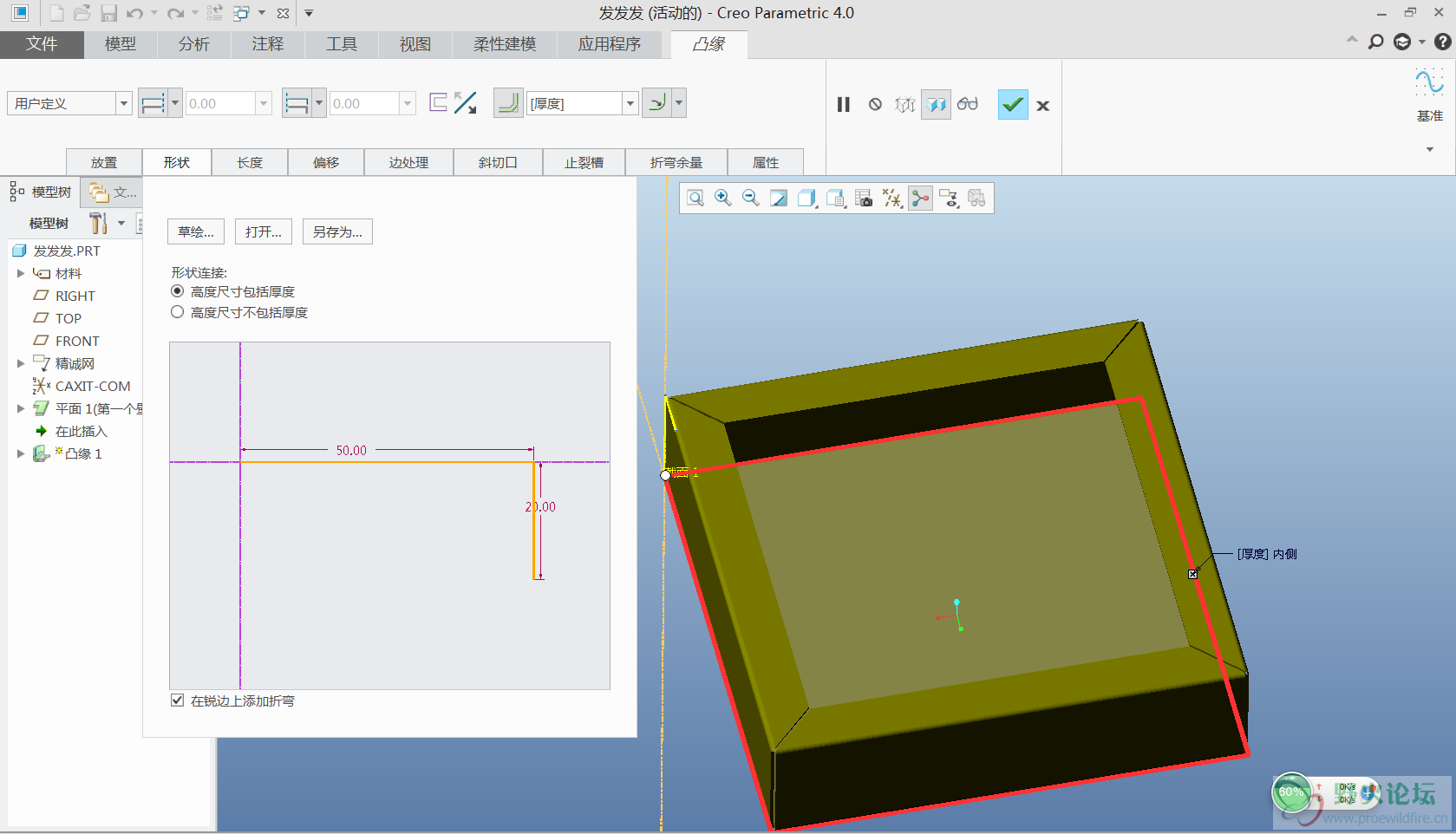Click the glasses verify preview icon
This screenshot has width=1456, height=834.
point(968,105)
